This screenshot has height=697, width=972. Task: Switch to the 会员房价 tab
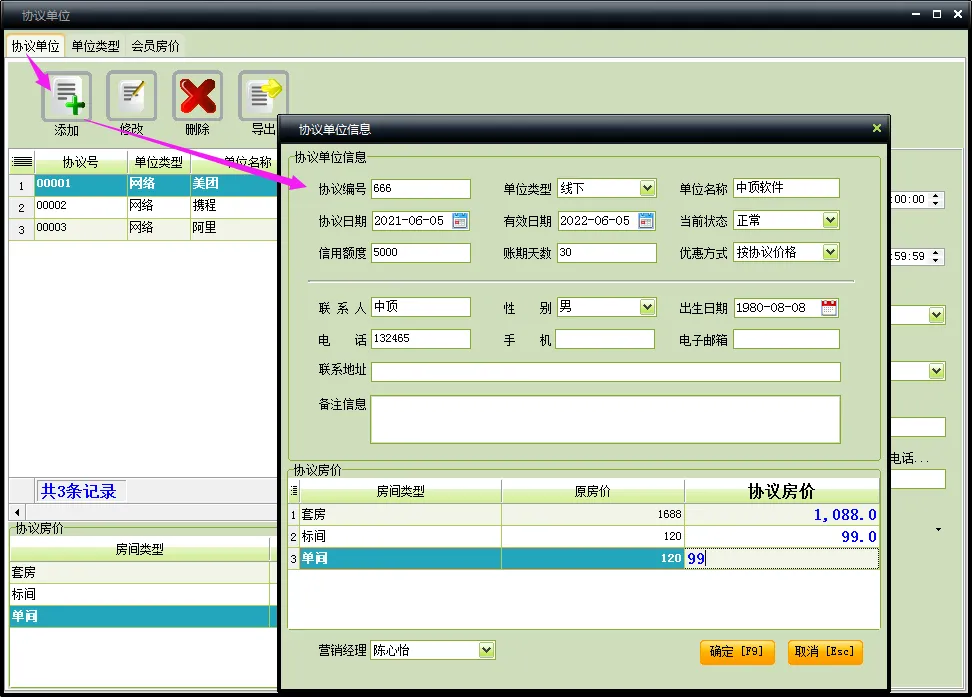pyautogui.click(x=155, y=46)
